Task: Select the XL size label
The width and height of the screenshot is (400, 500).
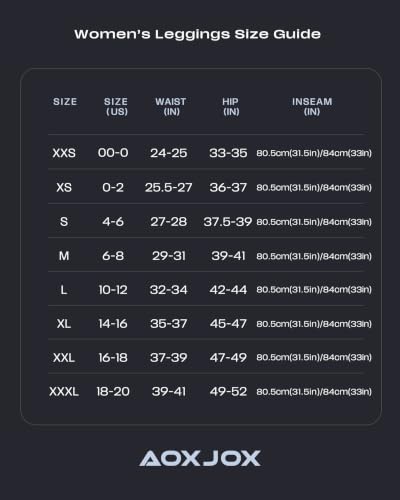Action: click(x=64, y=324)
